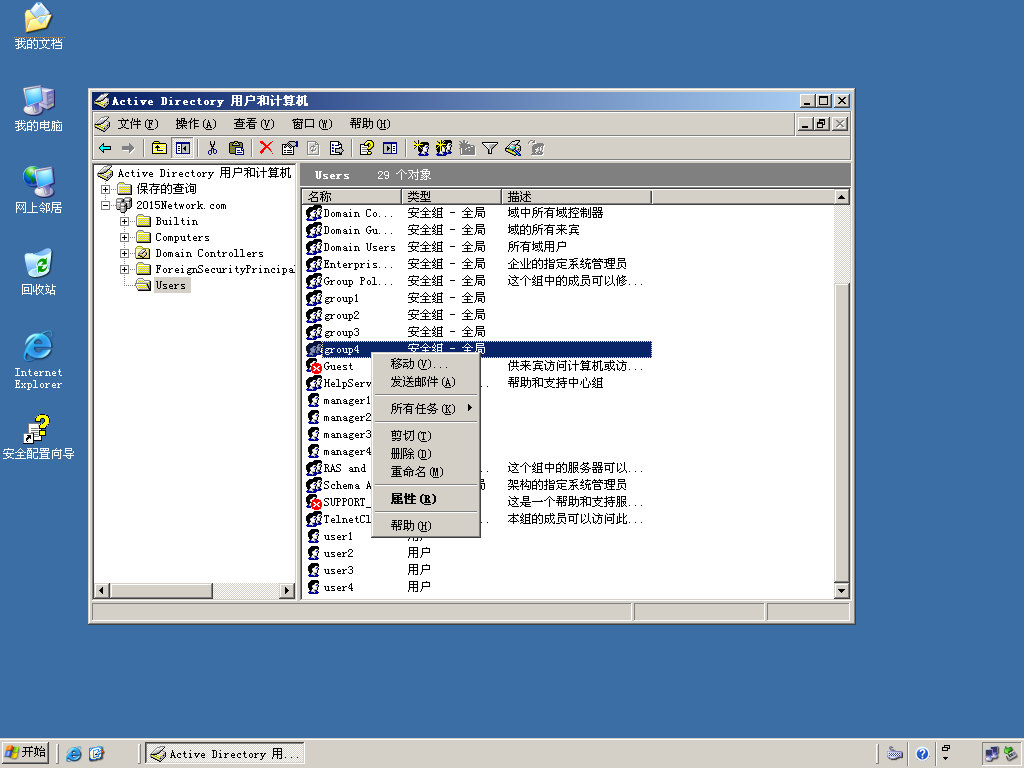Viewport: 1024px width, 768px height.
Task: Click the Help question mark toolbar icon
Action: tap(366, 148)
